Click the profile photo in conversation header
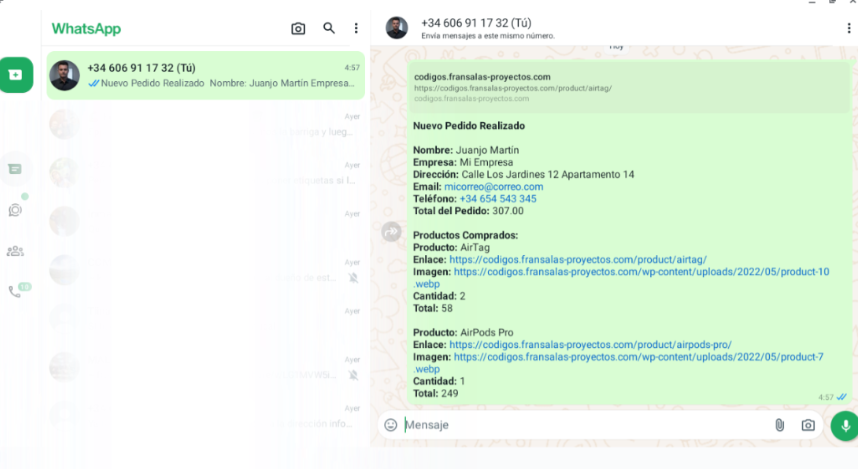858x469 pixels. pyautogui.click(x=397, y=28)
